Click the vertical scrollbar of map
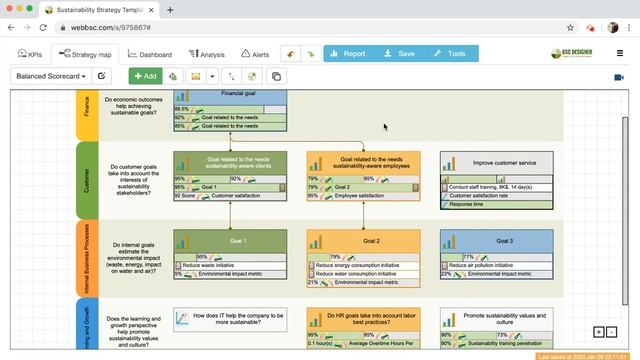Viewport: 640px width, 360px height. [625, 210]
